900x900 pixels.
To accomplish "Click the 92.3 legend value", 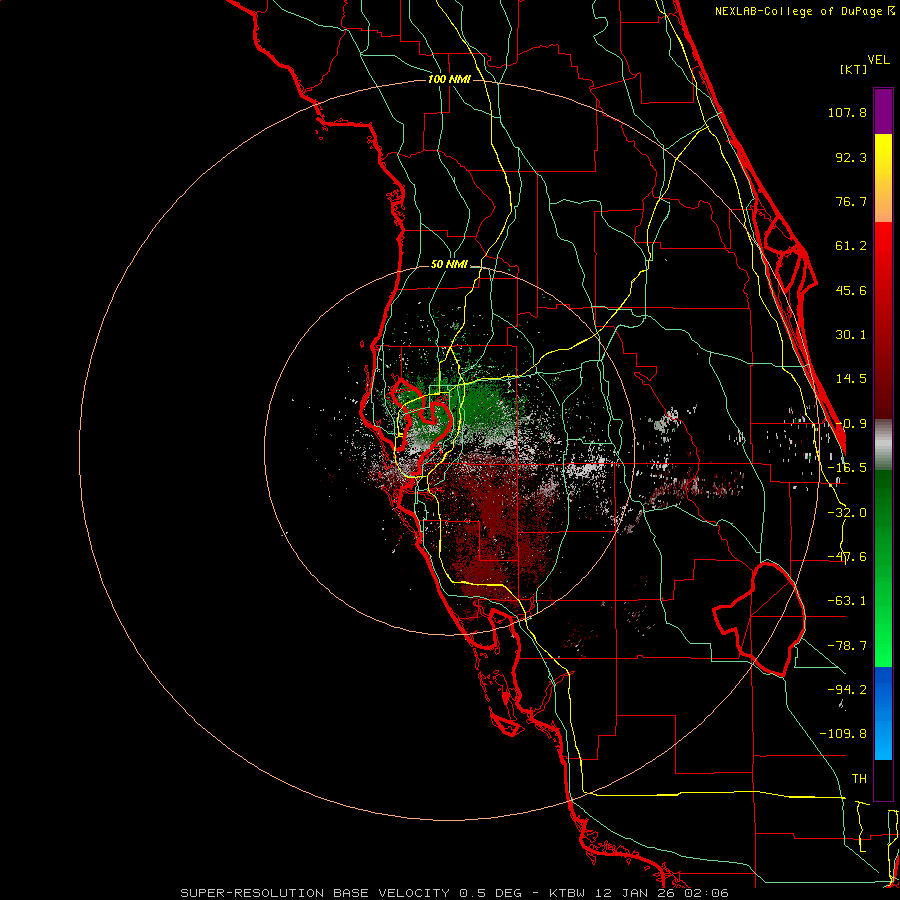I will (851, 157).
